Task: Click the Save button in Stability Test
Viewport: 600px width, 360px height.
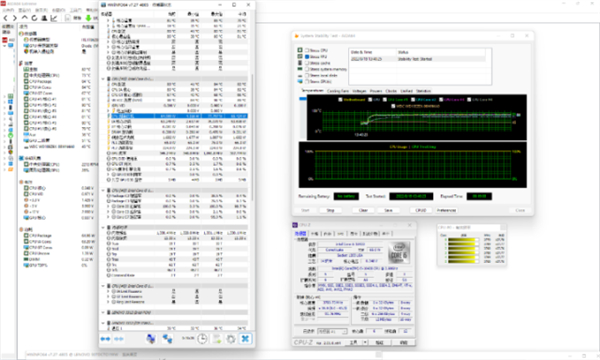Action: coord(388,210)
